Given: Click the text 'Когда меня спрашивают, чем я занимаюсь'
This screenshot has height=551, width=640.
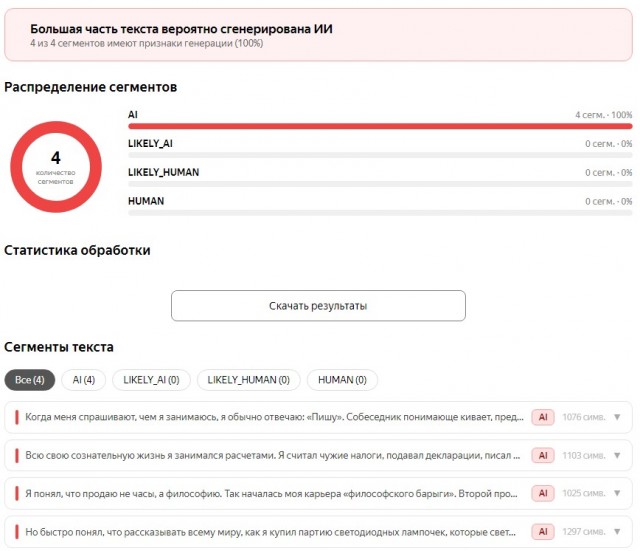Looking at the screenshot, I should tap(122, 417).
